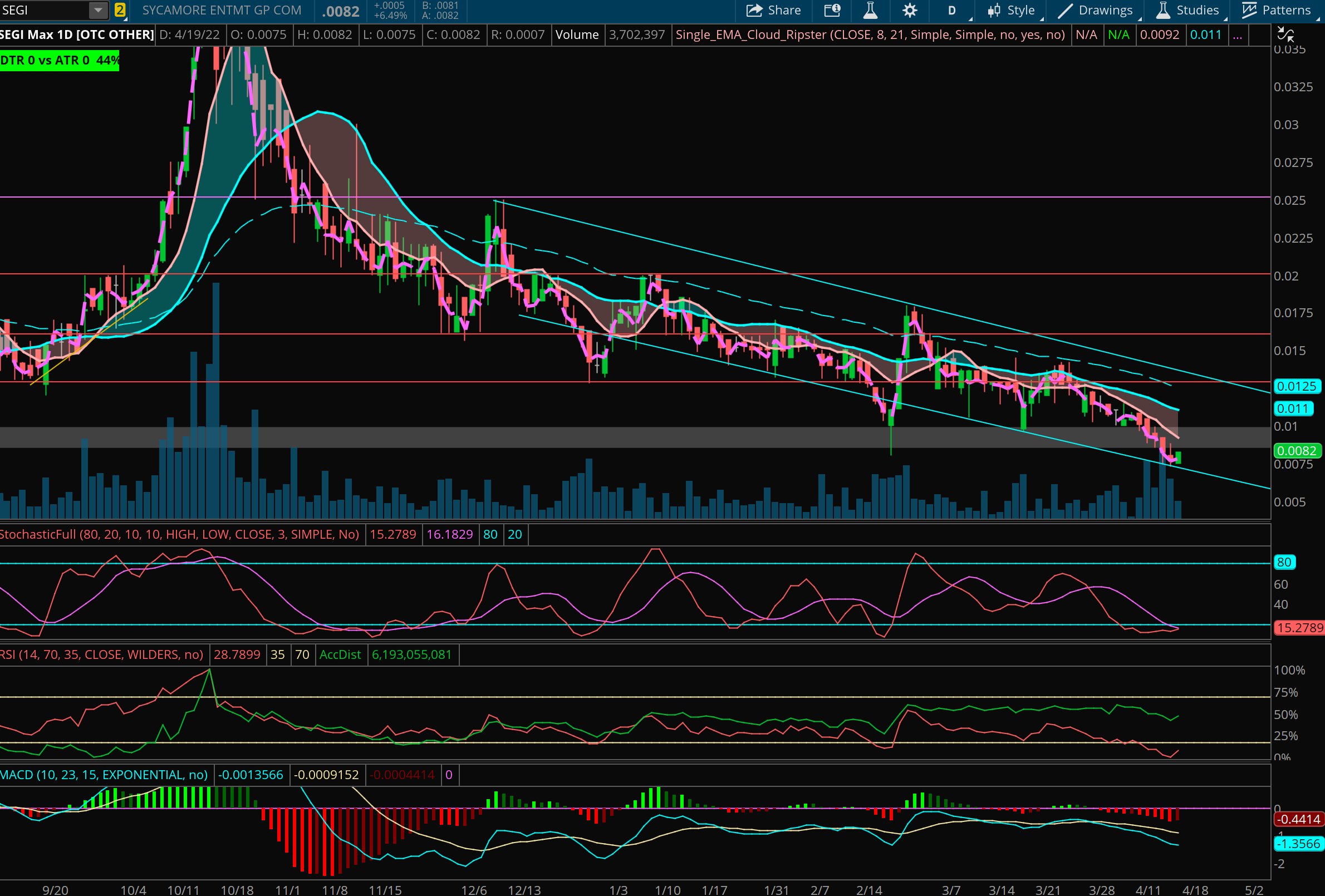Click the yellow 2 symbol link selector
The height and width of the screenshot is (896, 1325).
(x=120, y=10)
